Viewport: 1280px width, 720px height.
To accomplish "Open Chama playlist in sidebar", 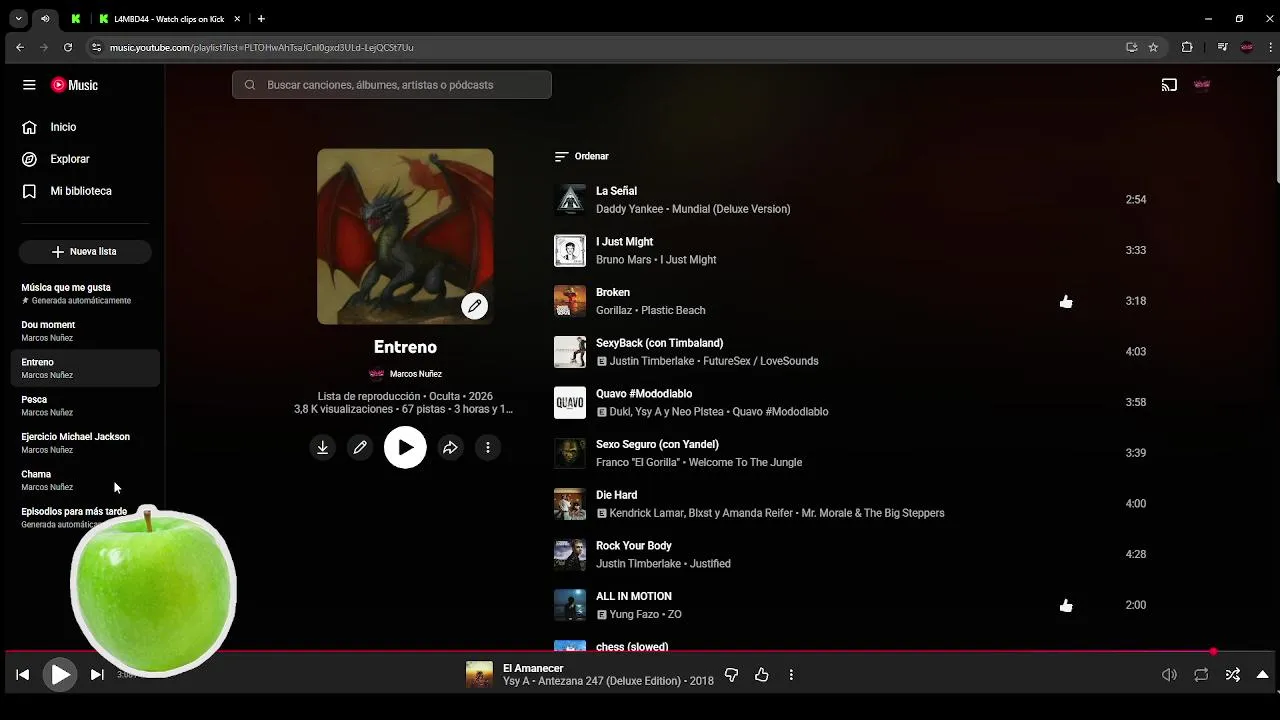I will pyautogui.click(x=87, y=480).
